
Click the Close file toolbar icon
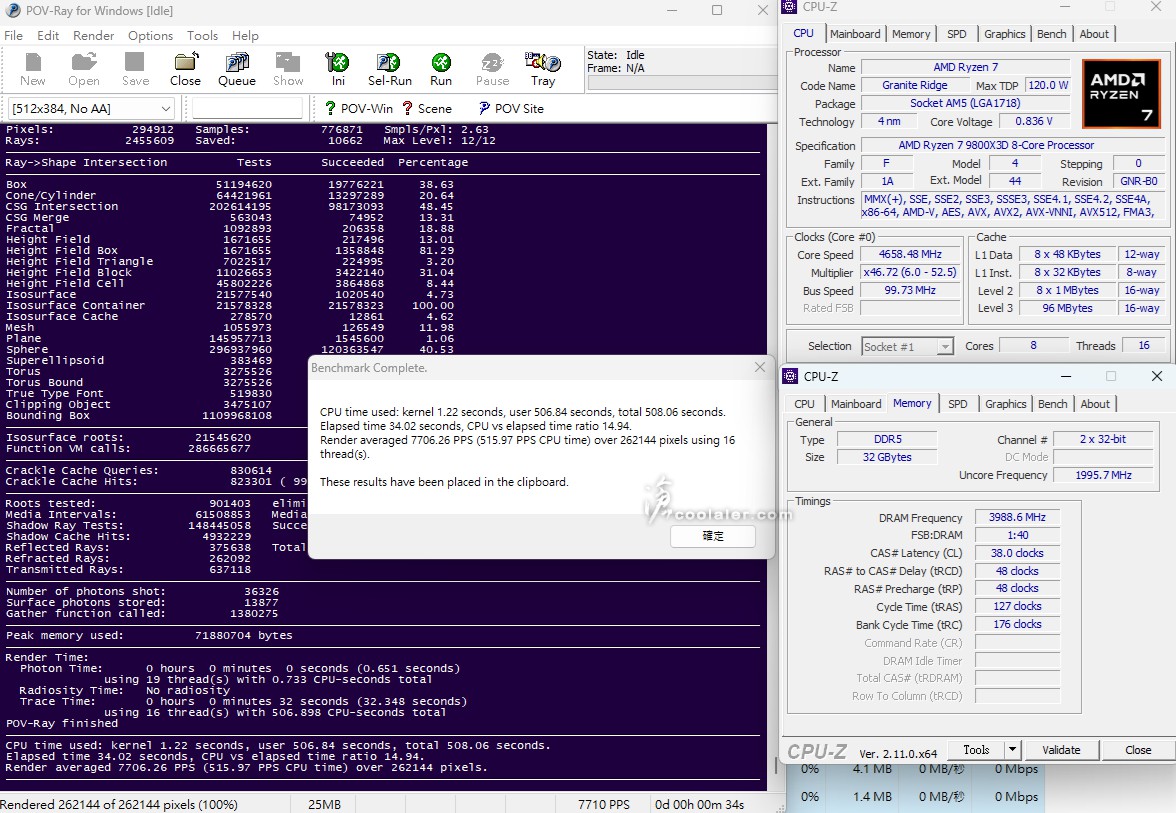point(185,70)
